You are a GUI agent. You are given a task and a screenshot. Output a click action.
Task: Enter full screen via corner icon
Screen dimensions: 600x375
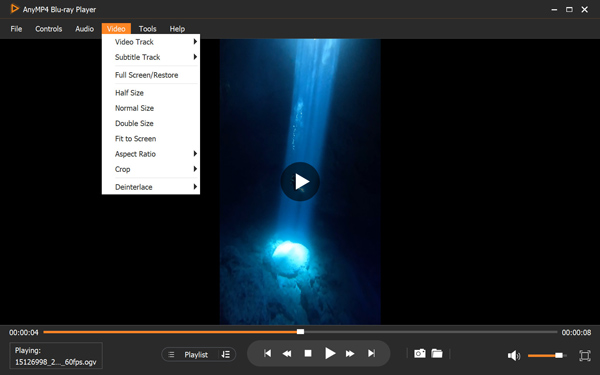click(585, 355)
